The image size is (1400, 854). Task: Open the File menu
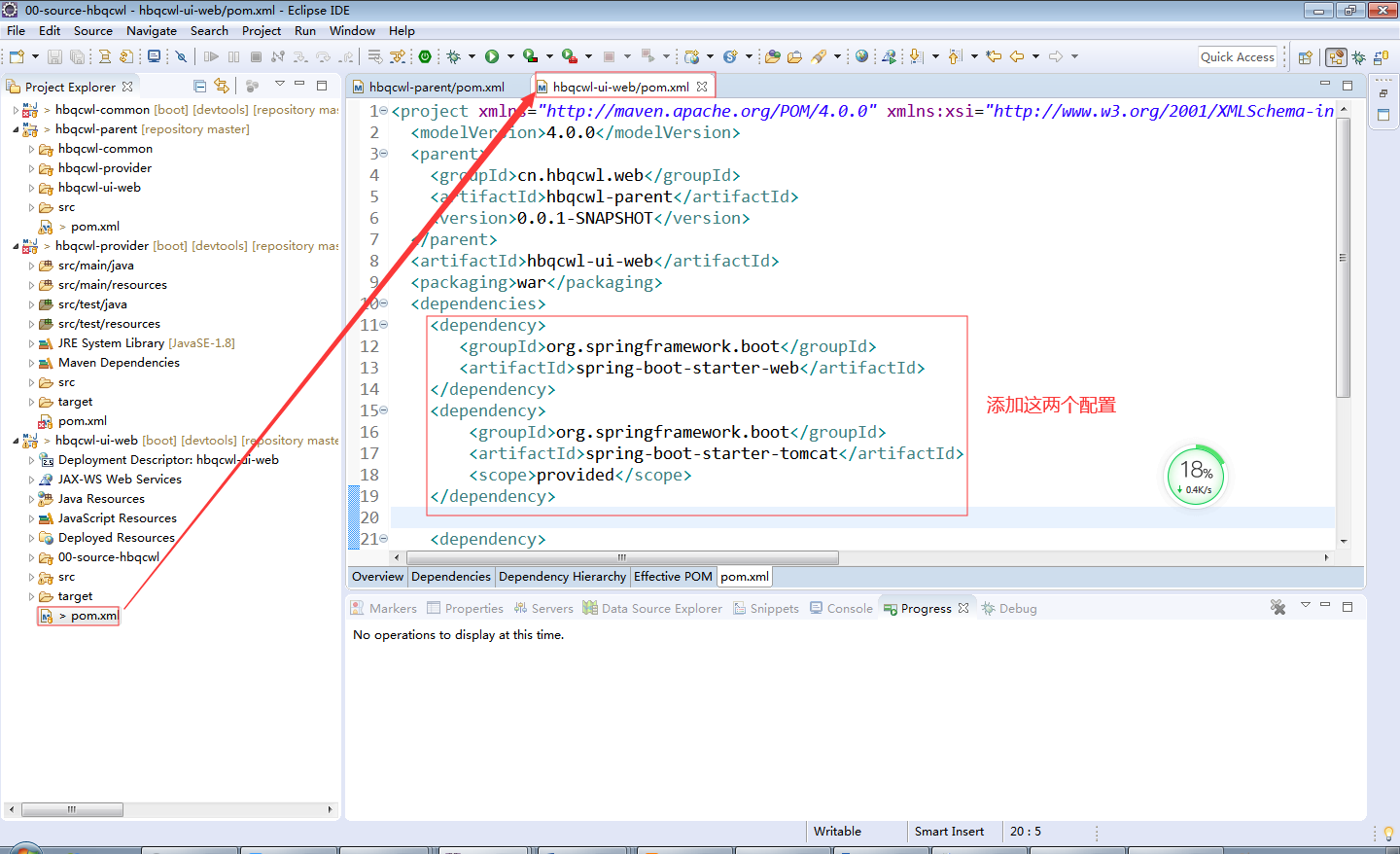[16, 30]
